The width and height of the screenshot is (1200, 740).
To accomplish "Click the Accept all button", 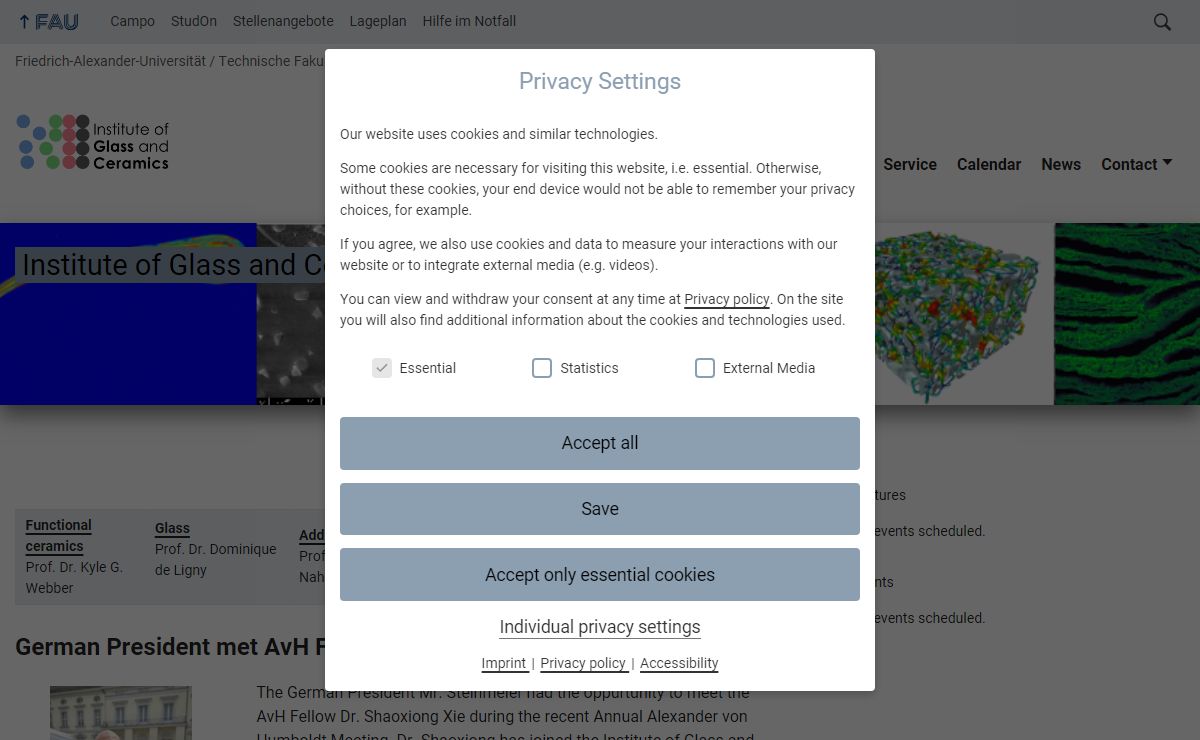I will click(x=600, y=443).
